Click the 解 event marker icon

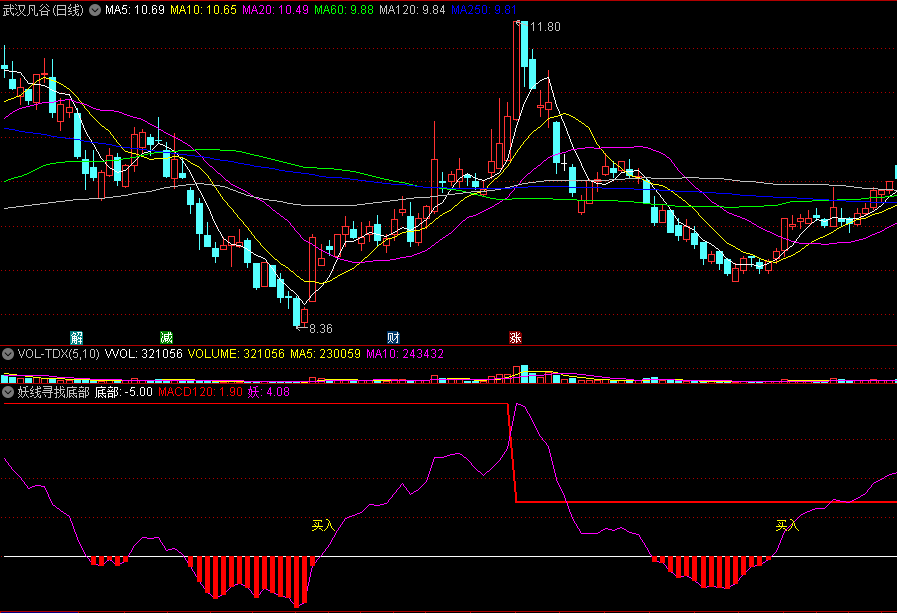[76, 337]
